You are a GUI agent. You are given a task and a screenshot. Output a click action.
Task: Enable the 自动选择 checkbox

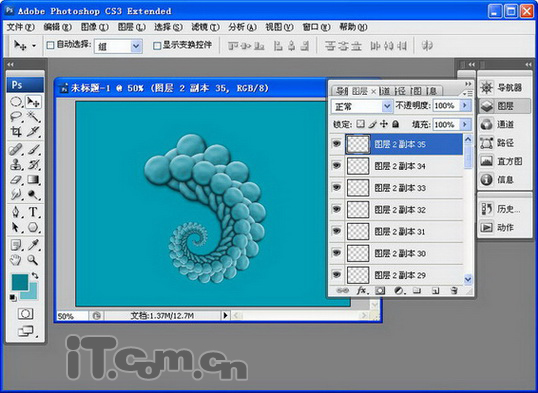(x=50, y=45)
